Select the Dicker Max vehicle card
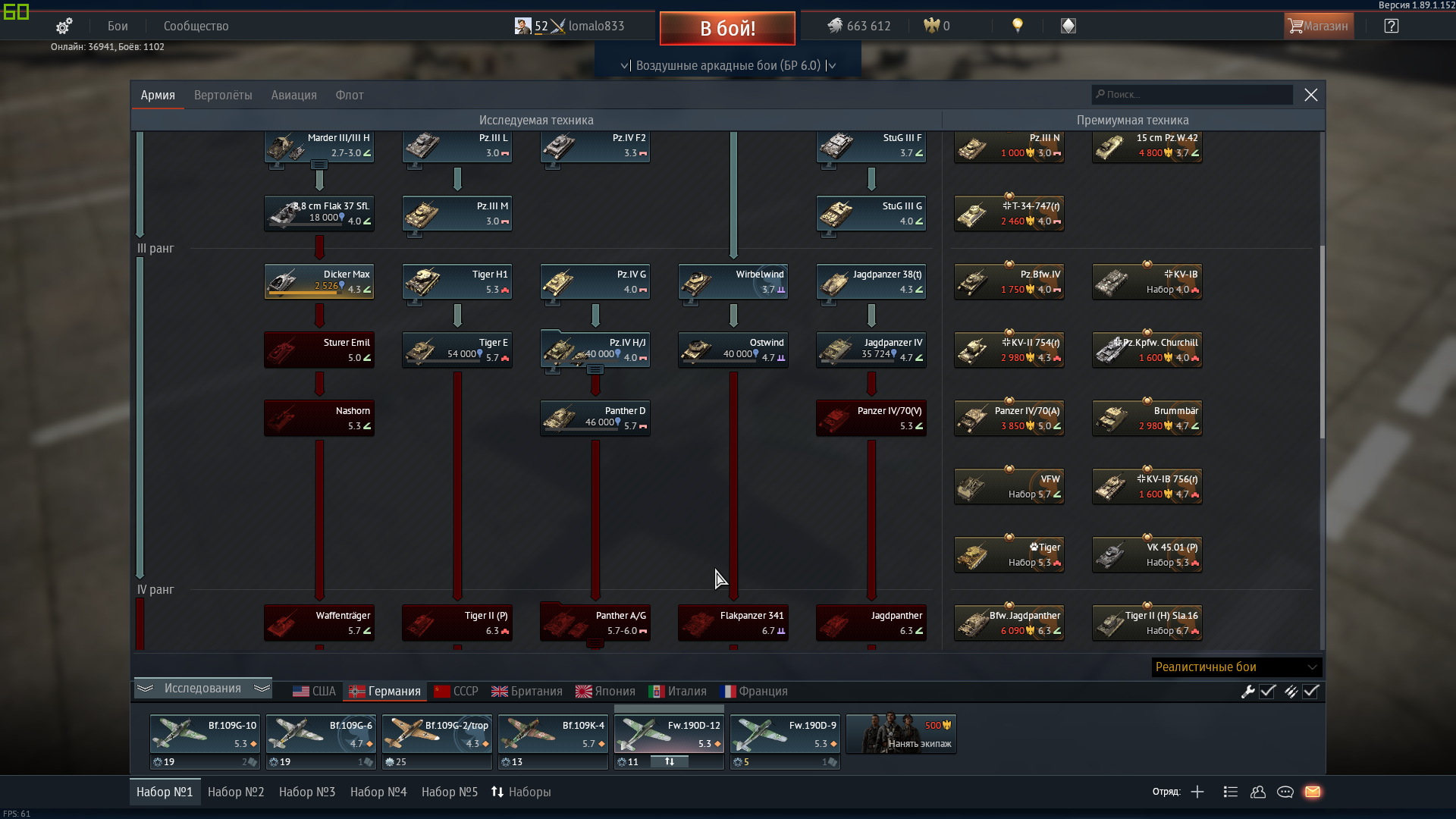The image size is (1456, 819). tap(319, 281)
